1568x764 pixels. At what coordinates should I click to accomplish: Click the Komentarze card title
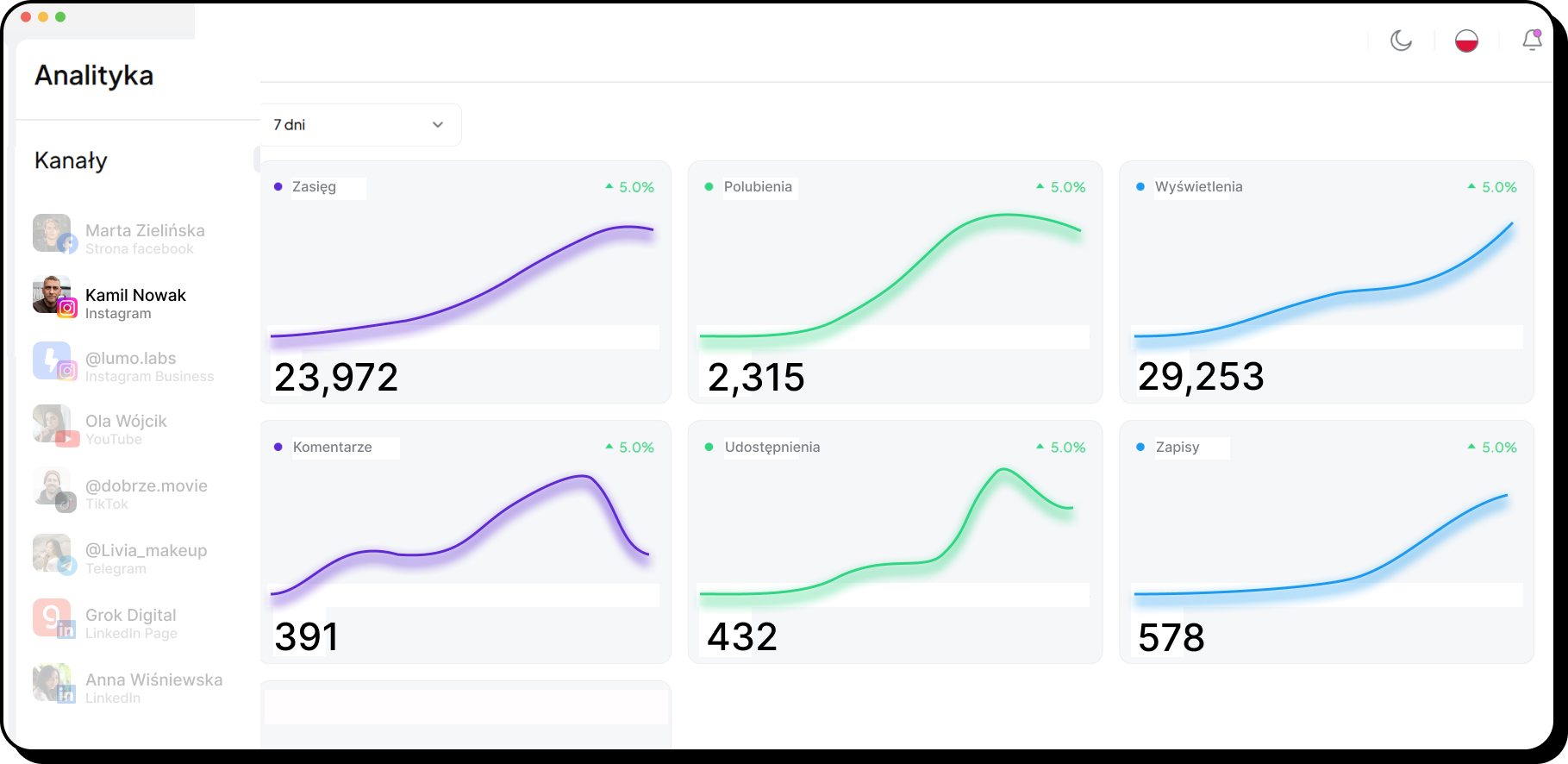pos(333,448)
